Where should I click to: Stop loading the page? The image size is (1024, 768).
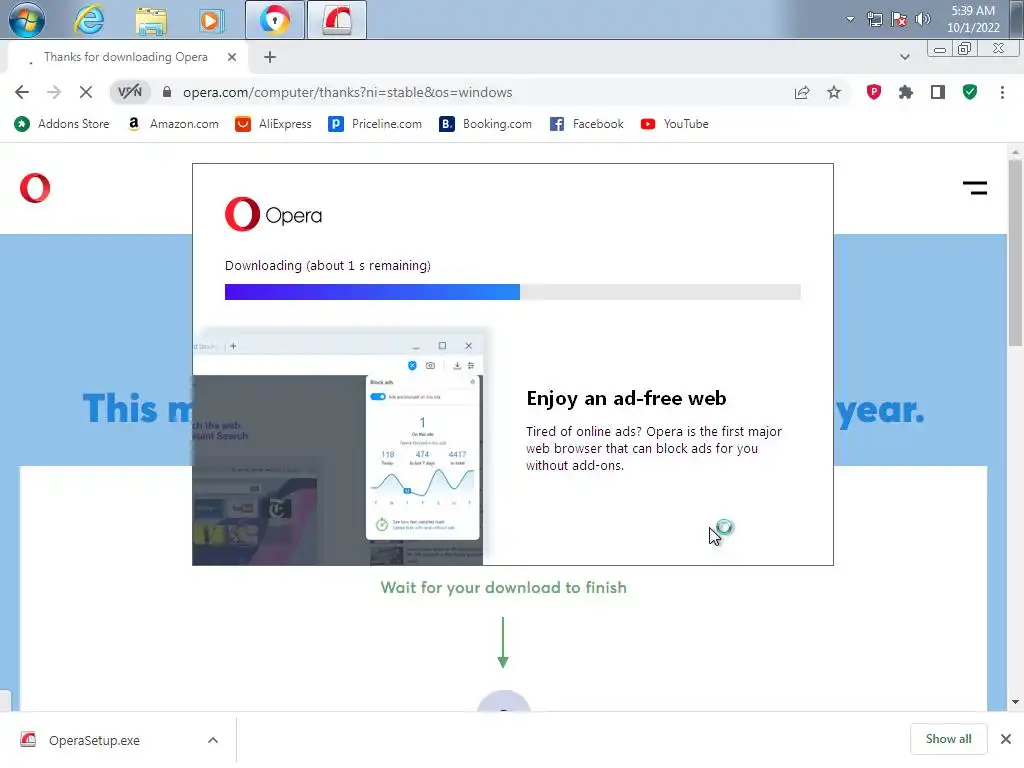tap(86, 92)
